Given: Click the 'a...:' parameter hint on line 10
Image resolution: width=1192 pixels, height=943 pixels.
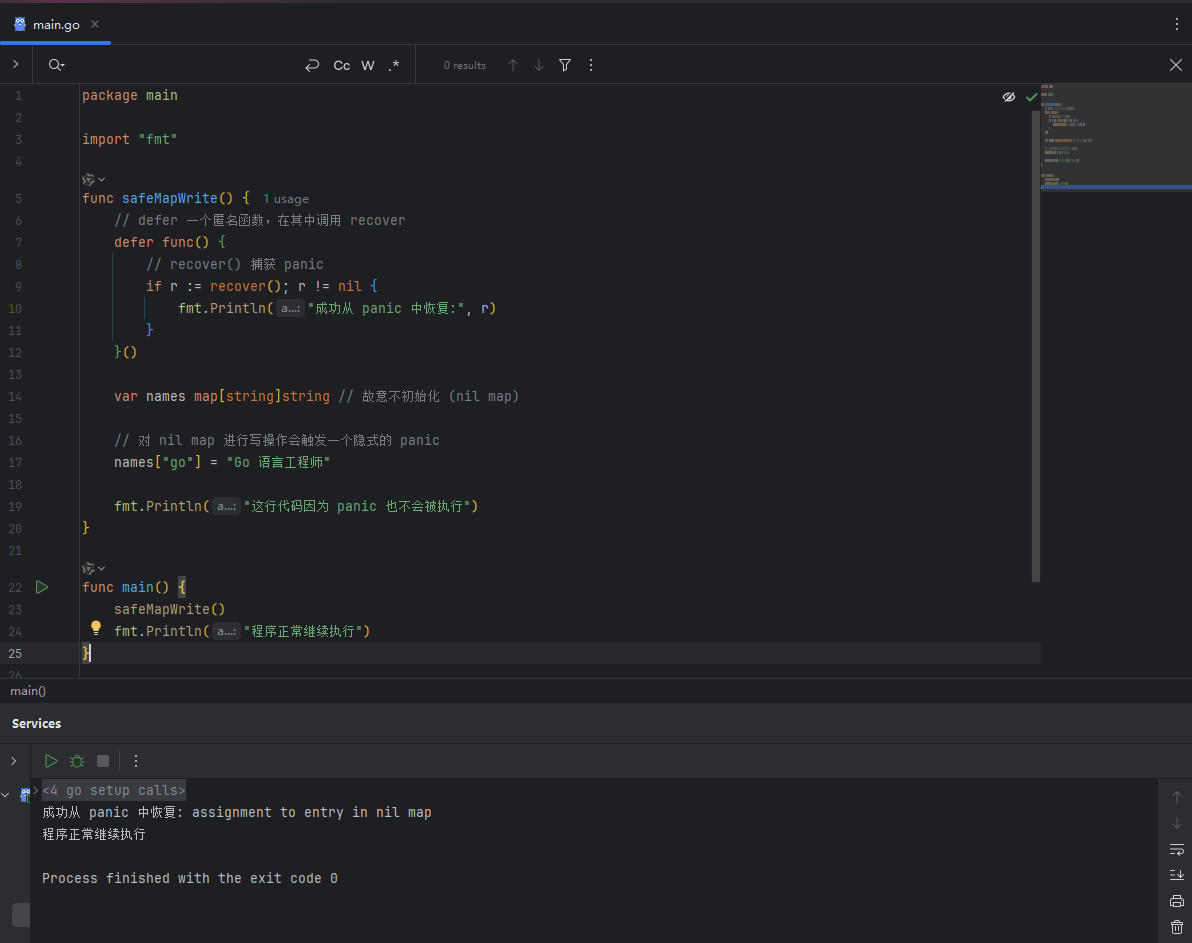Looking at the screenshot, I should (290, 308).
